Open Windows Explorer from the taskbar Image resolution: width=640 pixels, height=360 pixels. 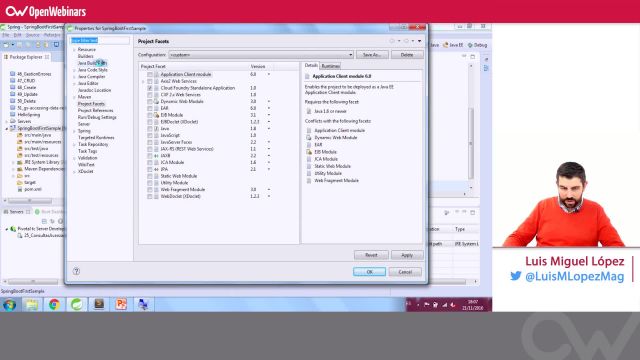32,304
